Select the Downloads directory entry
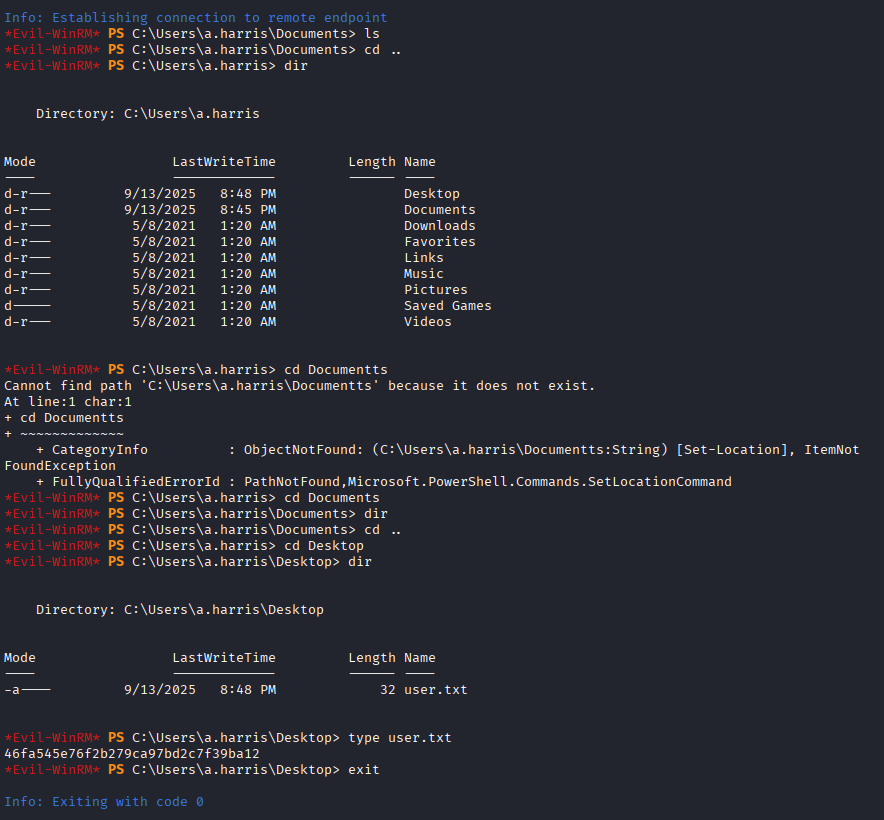The width and height of the screenshot is (884, 820). point(439,226)
